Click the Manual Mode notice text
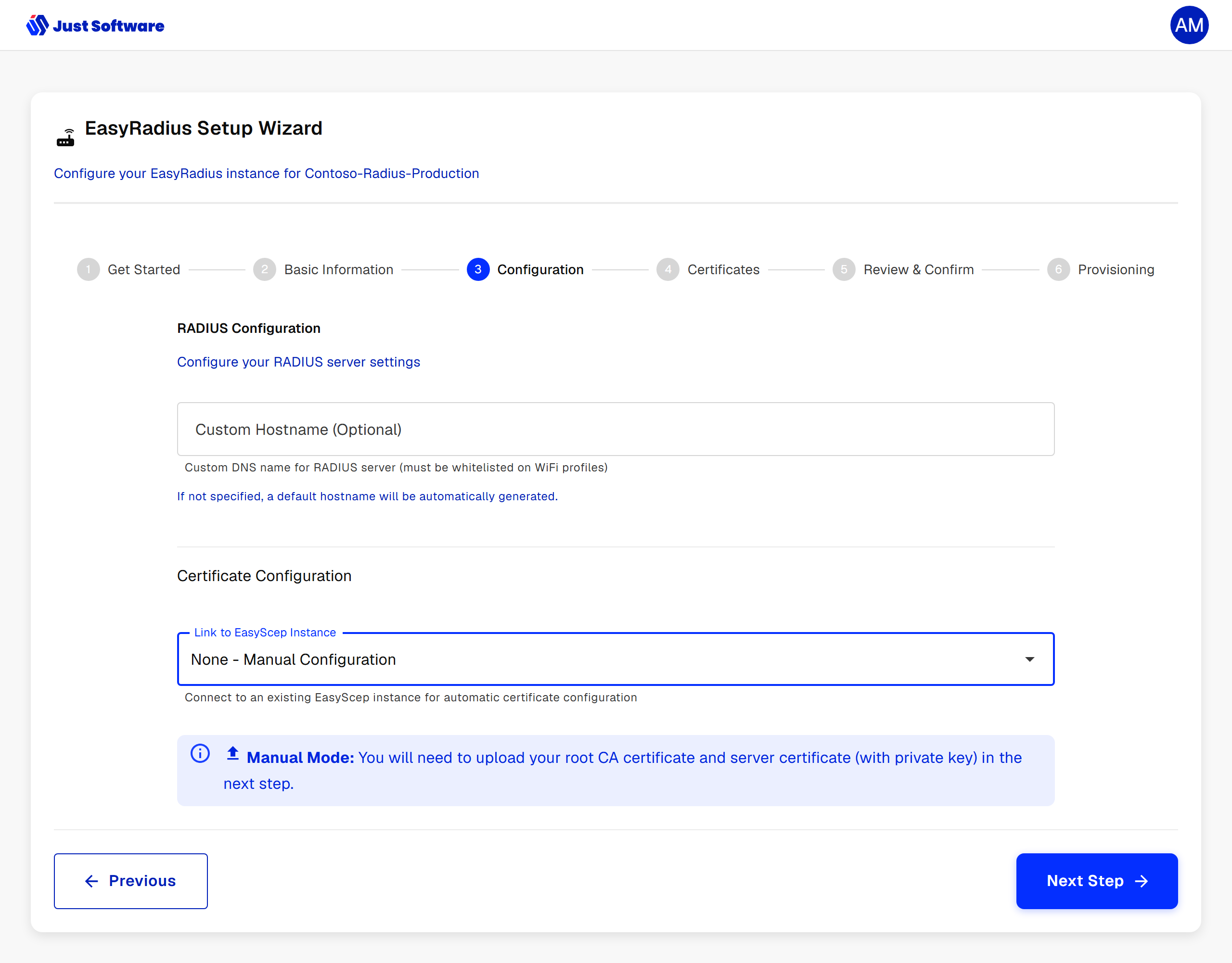The image size is (1232, 963). [x=623, y=770]
